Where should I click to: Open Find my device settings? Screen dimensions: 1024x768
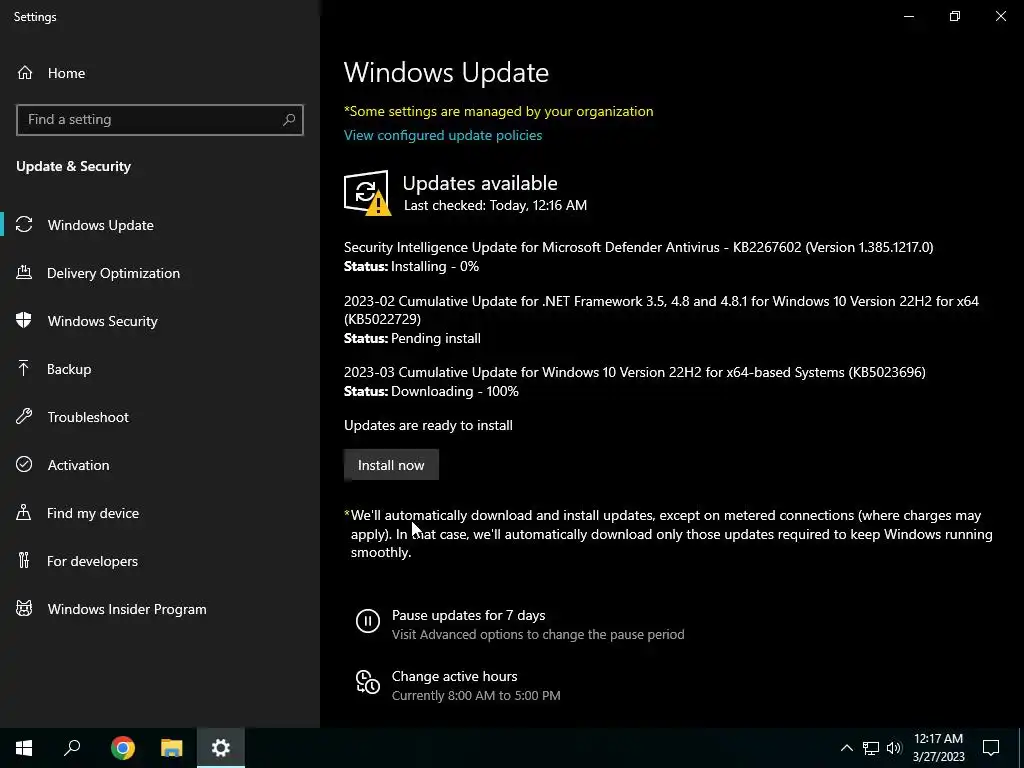160,513
